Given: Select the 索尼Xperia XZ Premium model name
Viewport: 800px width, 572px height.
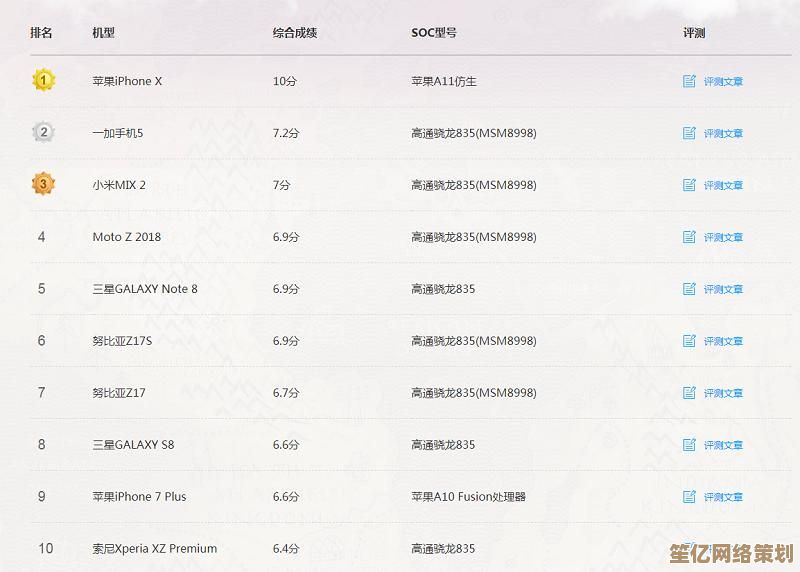Looking at the screenshot, I should pyautogui.click(x=155, y=549).
